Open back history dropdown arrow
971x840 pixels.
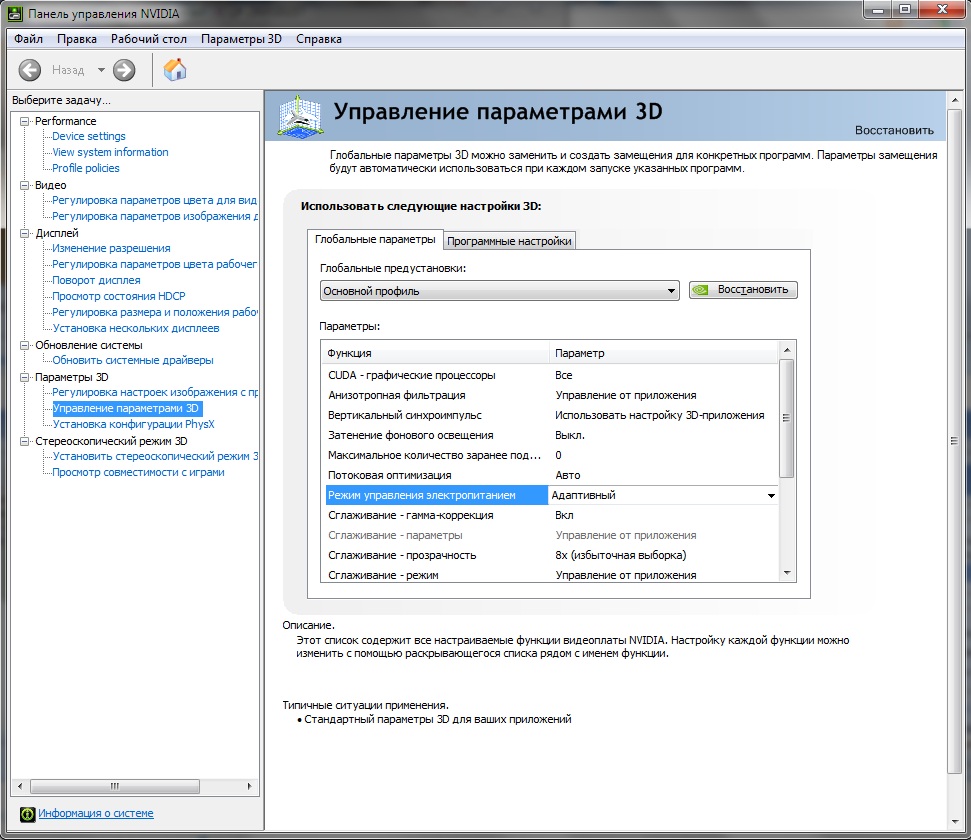[101, 70]
